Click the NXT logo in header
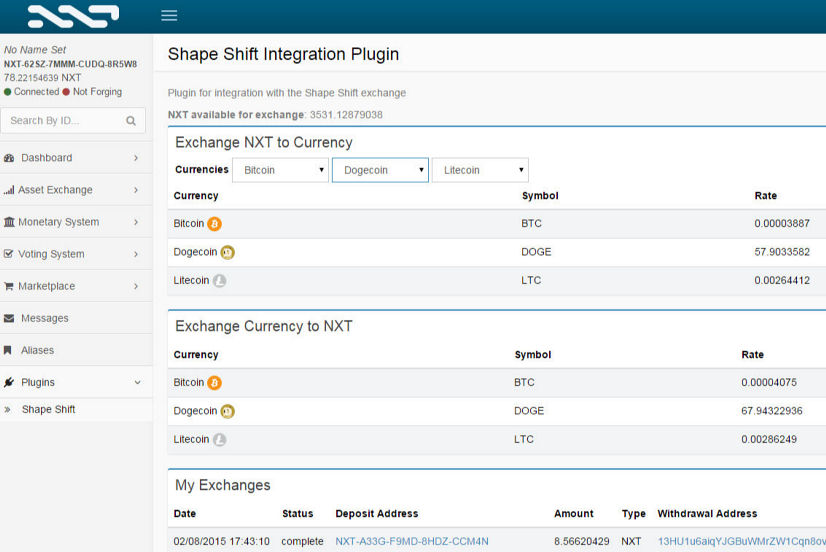 click(73, 16)
